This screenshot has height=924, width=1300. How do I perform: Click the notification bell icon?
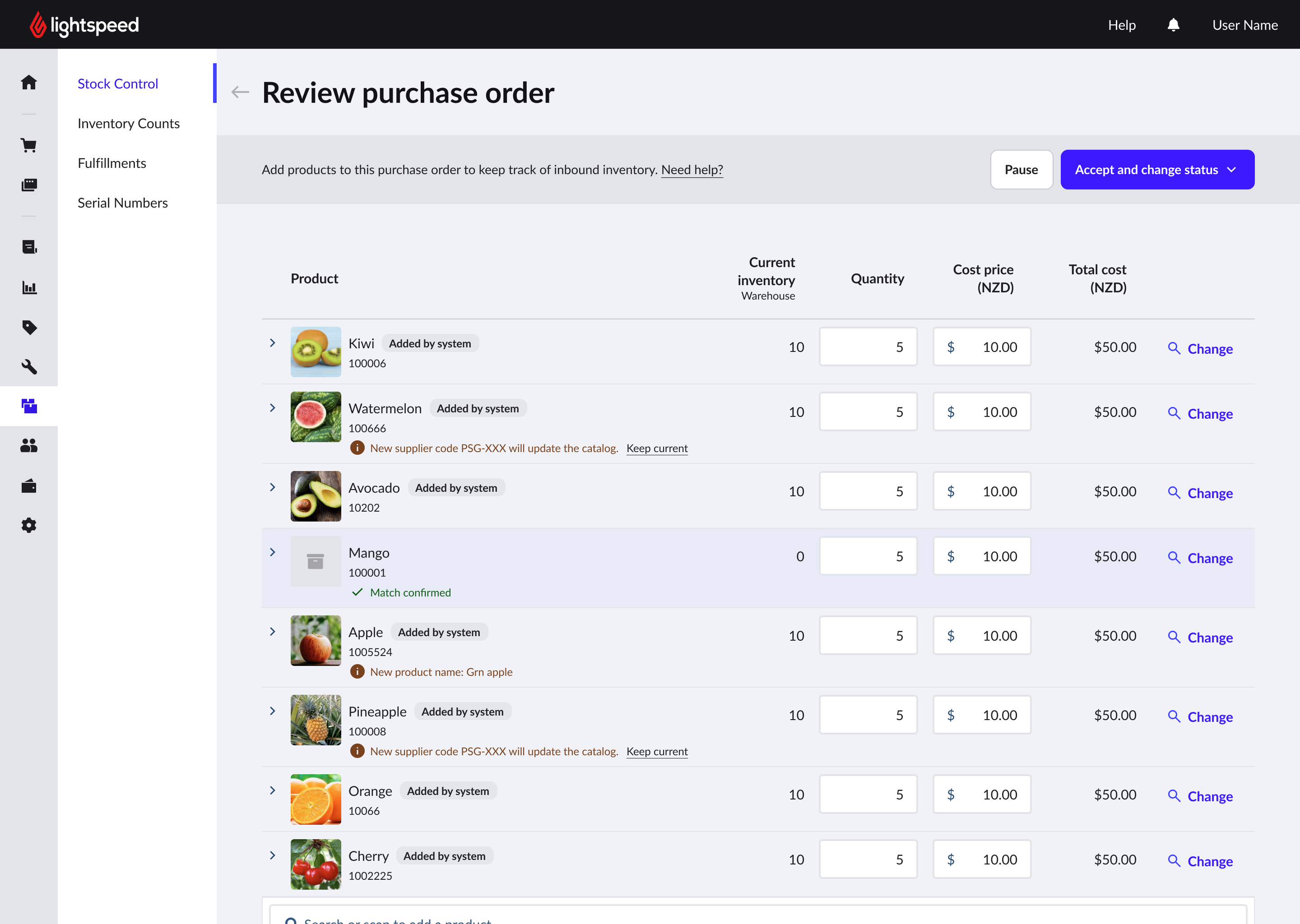click(1173, 24)
